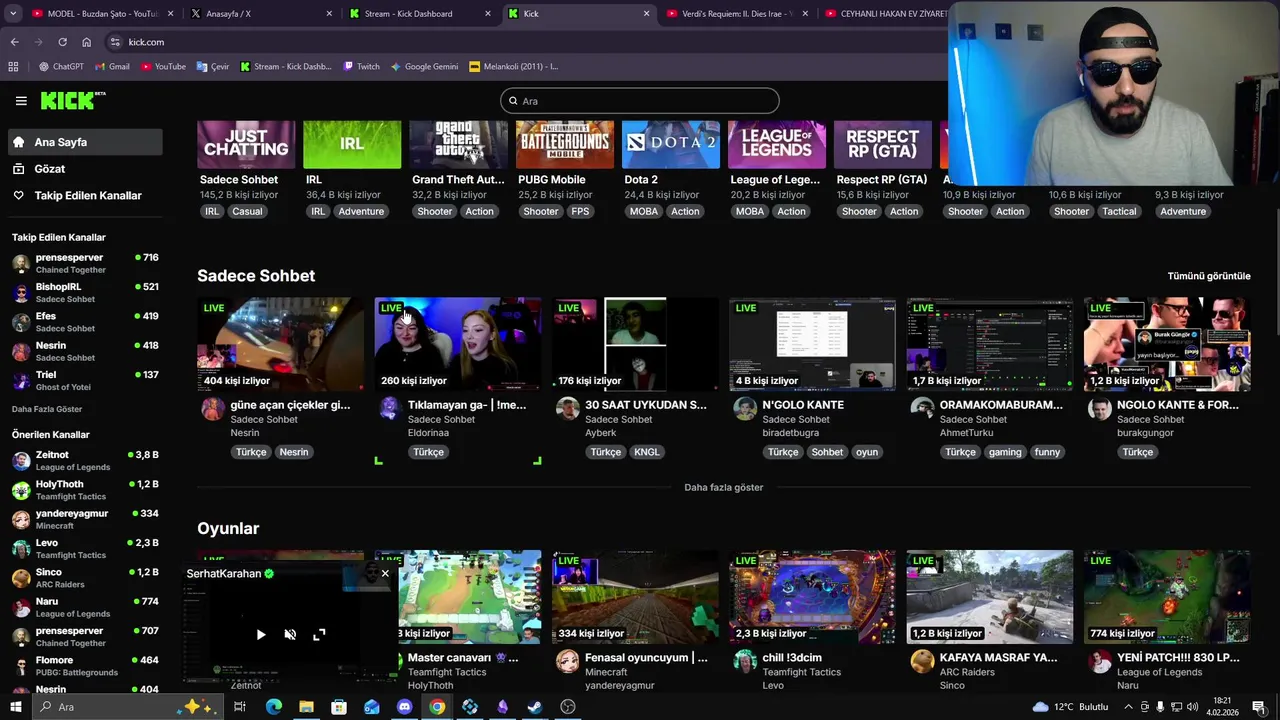Open ChatGPT bookmark
The image size is (1280, 720).
(x=61, y=67)
